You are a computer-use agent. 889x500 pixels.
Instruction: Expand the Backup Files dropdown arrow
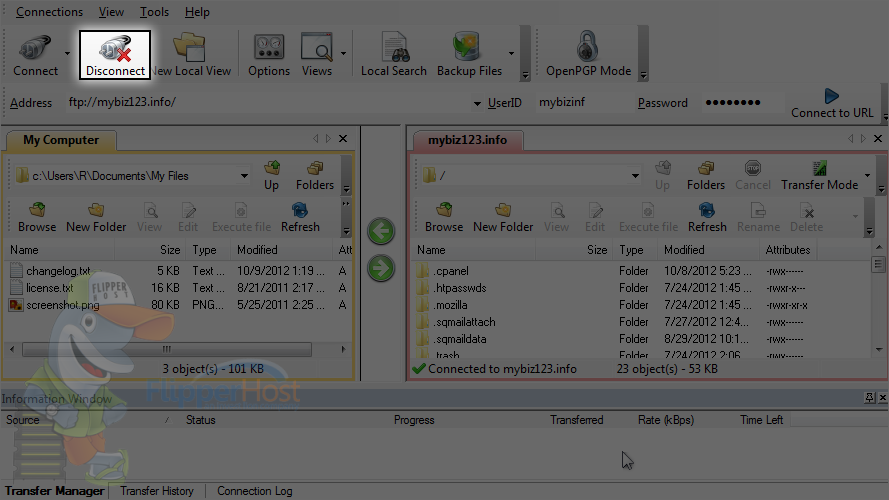pos(511,54)
